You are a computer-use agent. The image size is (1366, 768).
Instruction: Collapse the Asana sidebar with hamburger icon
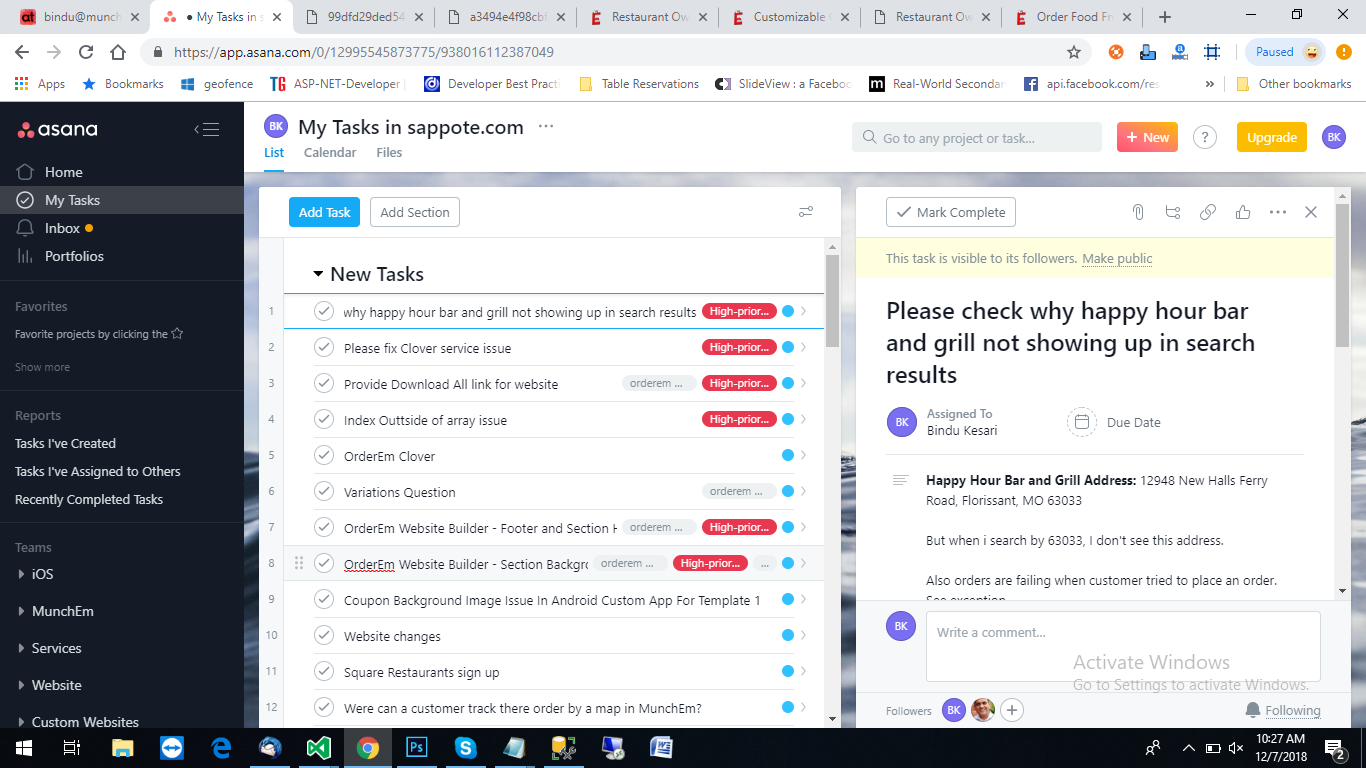click(206, 129)
